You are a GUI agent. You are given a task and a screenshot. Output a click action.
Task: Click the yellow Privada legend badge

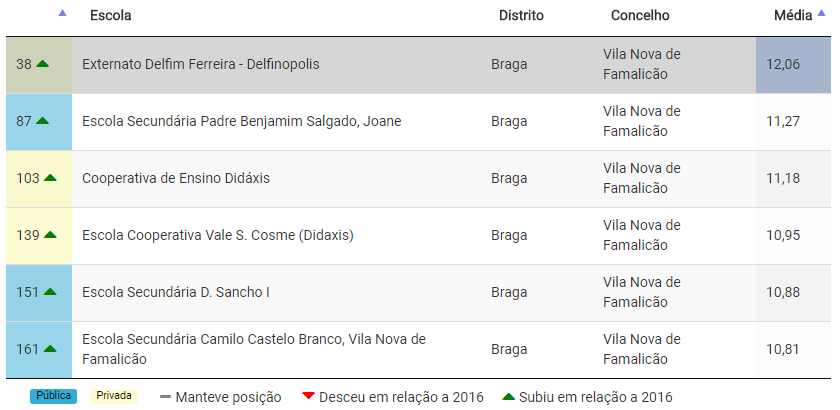113,396
